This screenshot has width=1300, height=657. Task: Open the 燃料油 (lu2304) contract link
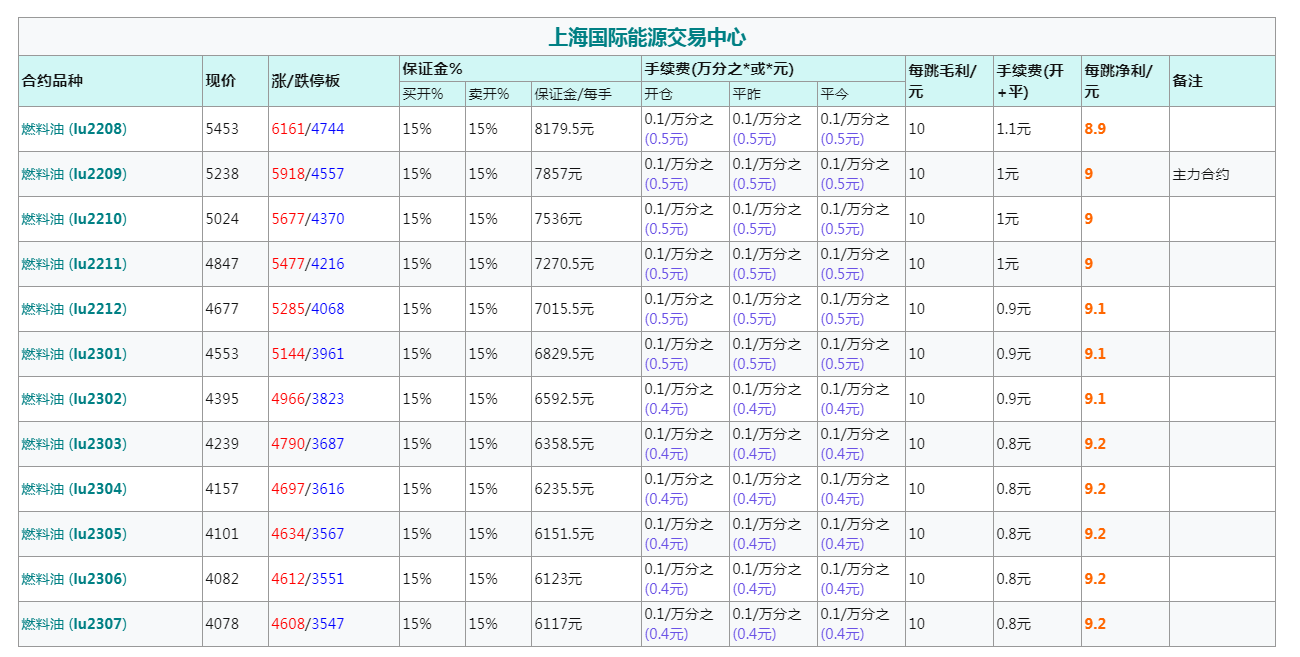pyautogui.click(x=74, y=489)
